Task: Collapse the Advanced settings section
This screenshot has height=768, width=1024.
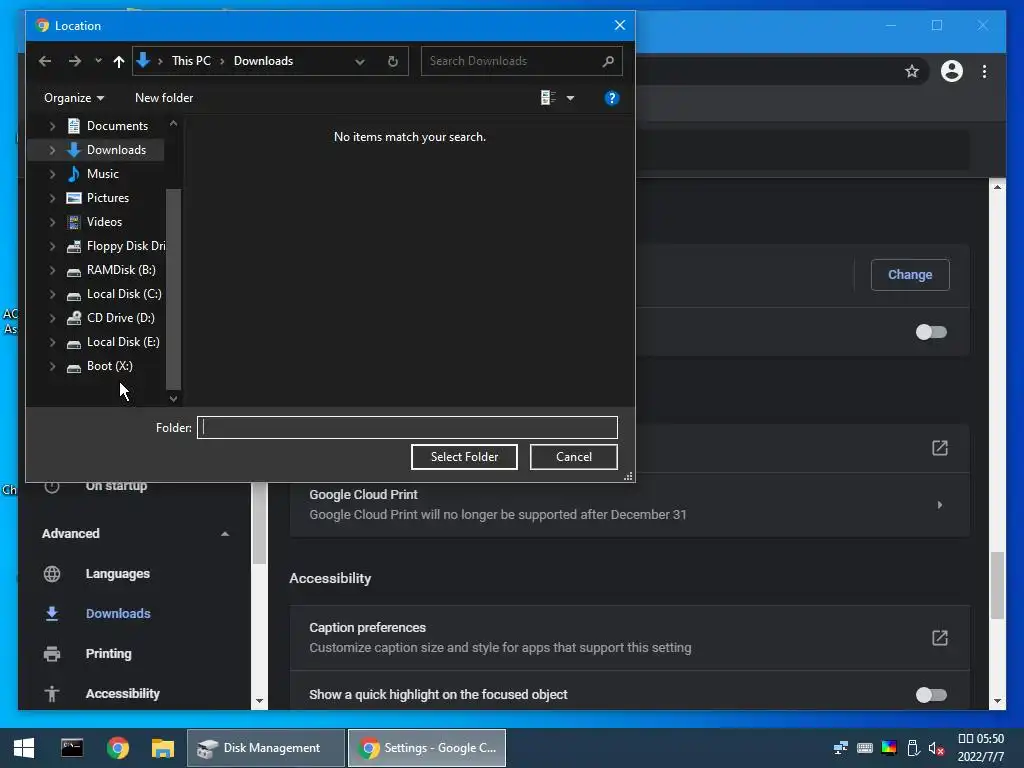Action: (225, 534)
